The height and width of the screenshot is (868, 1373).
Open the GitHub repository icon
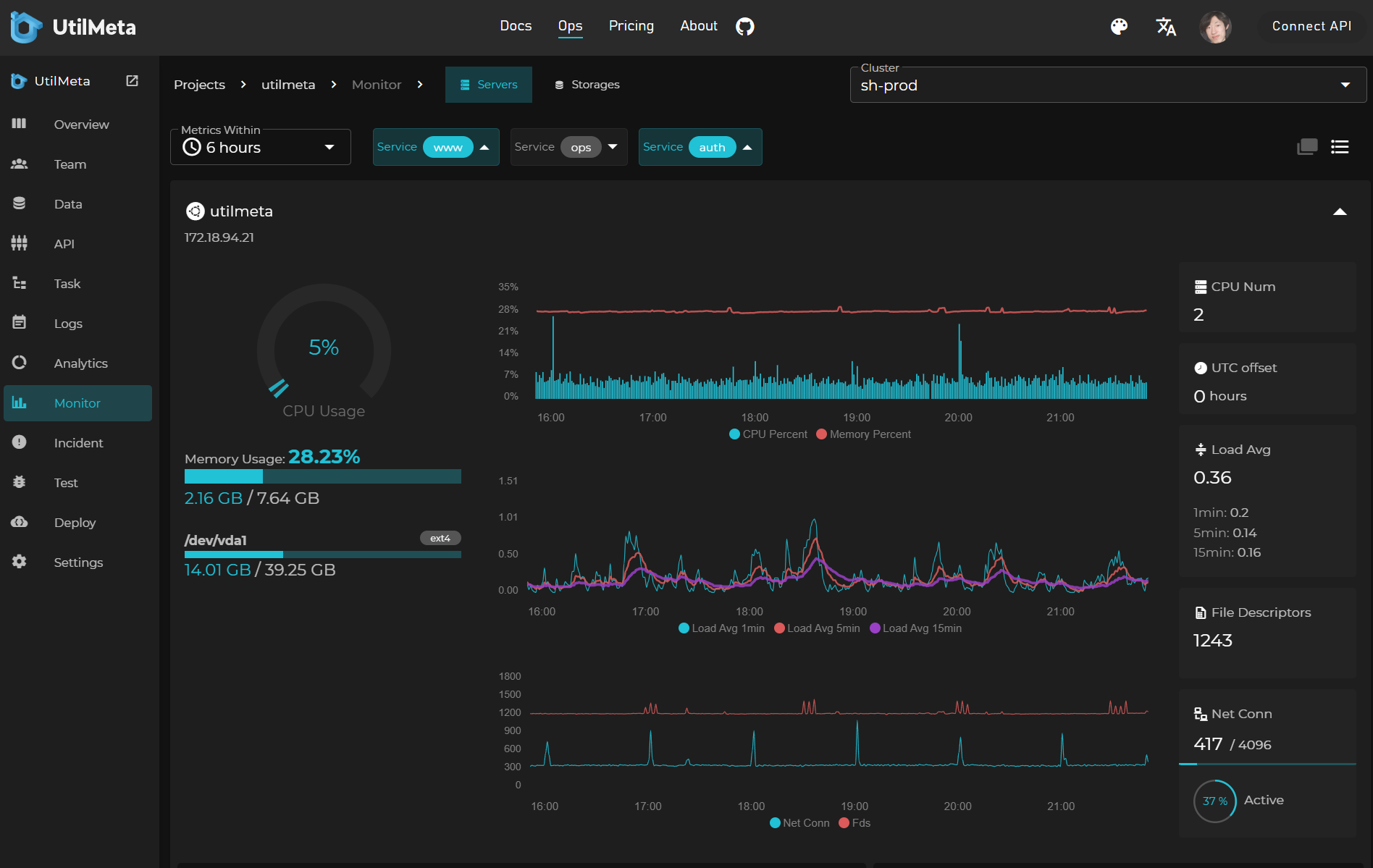[744, 27]
